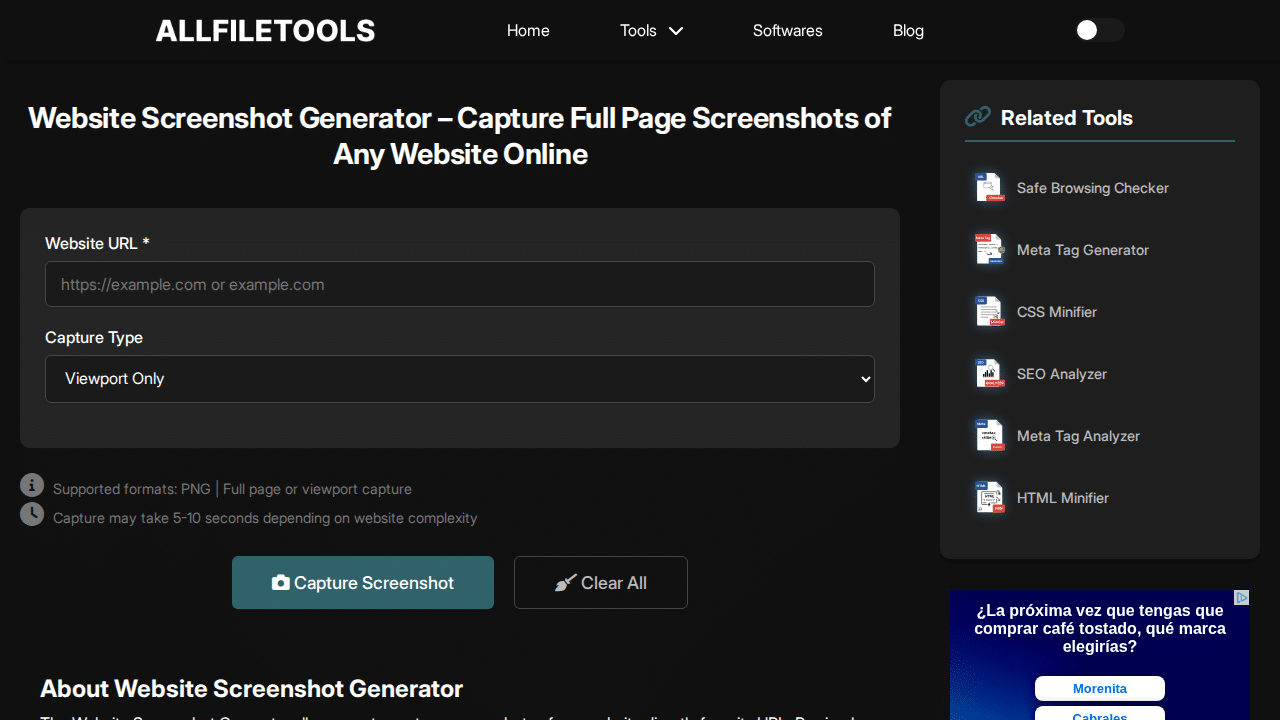Choose the Morenita answer in the ad
Viewport: 1280px width, 720px height.
click(x=1099, y=689)
